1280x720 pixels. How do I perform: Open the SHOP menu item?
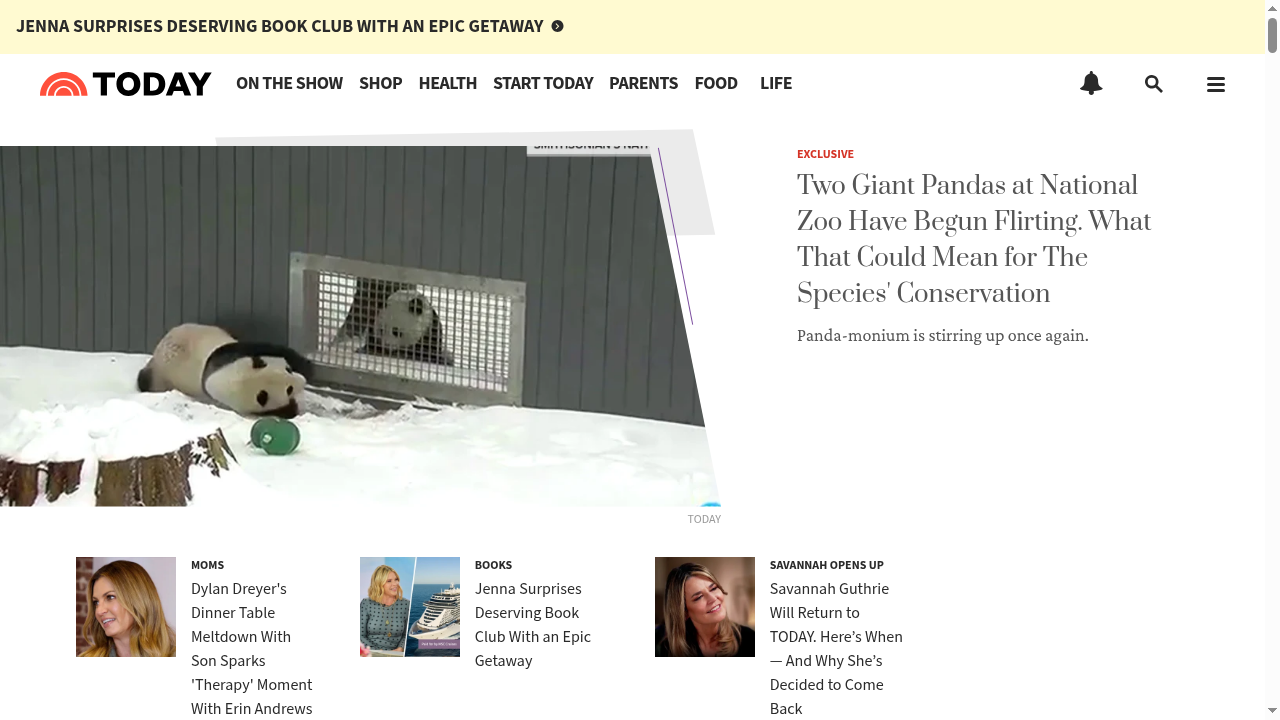(380, 84)
